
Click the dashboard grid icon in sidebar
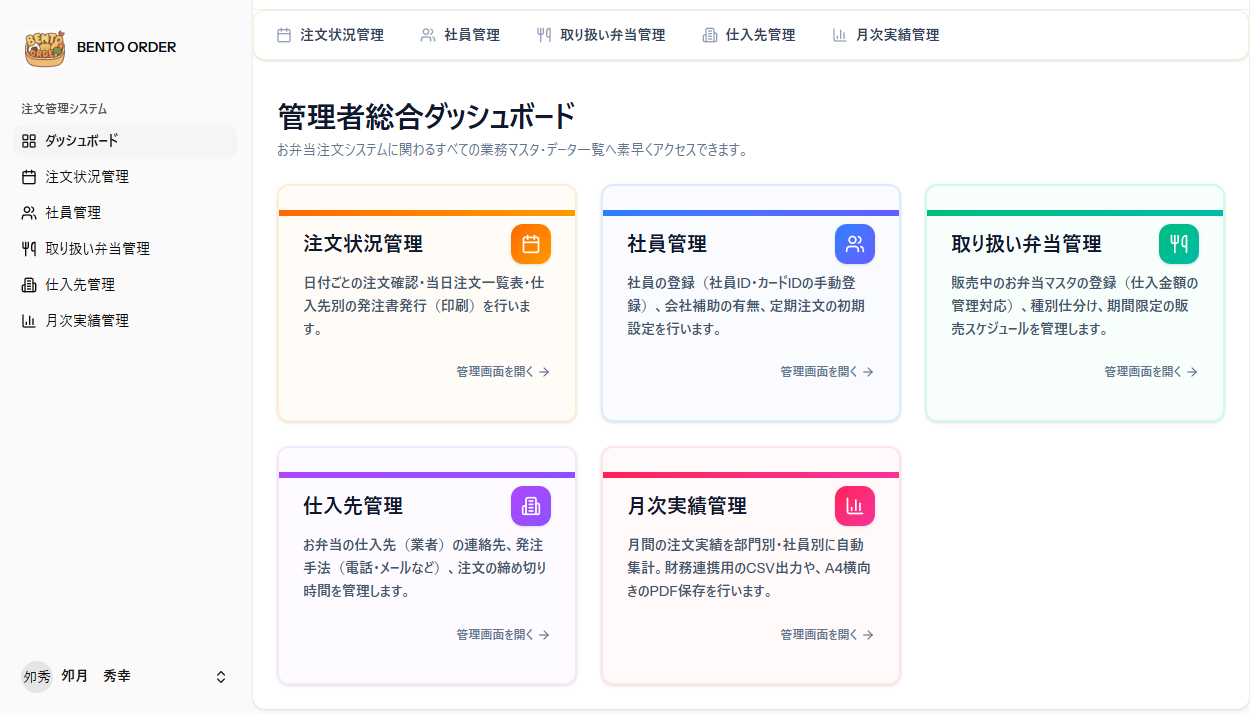[28, 141]
